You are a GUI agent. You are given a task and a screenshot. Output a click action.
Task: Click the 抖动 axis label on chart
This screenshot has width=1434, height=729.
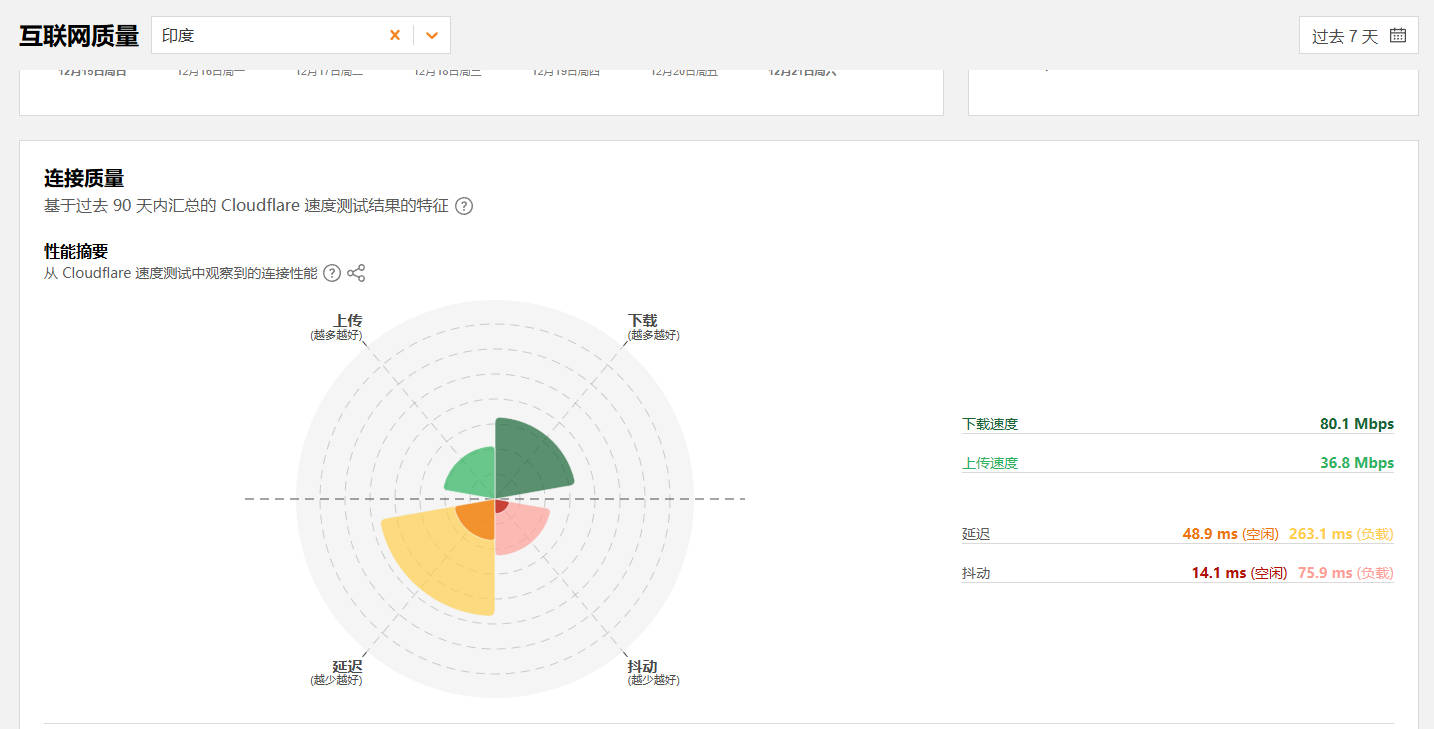point(642,666)
